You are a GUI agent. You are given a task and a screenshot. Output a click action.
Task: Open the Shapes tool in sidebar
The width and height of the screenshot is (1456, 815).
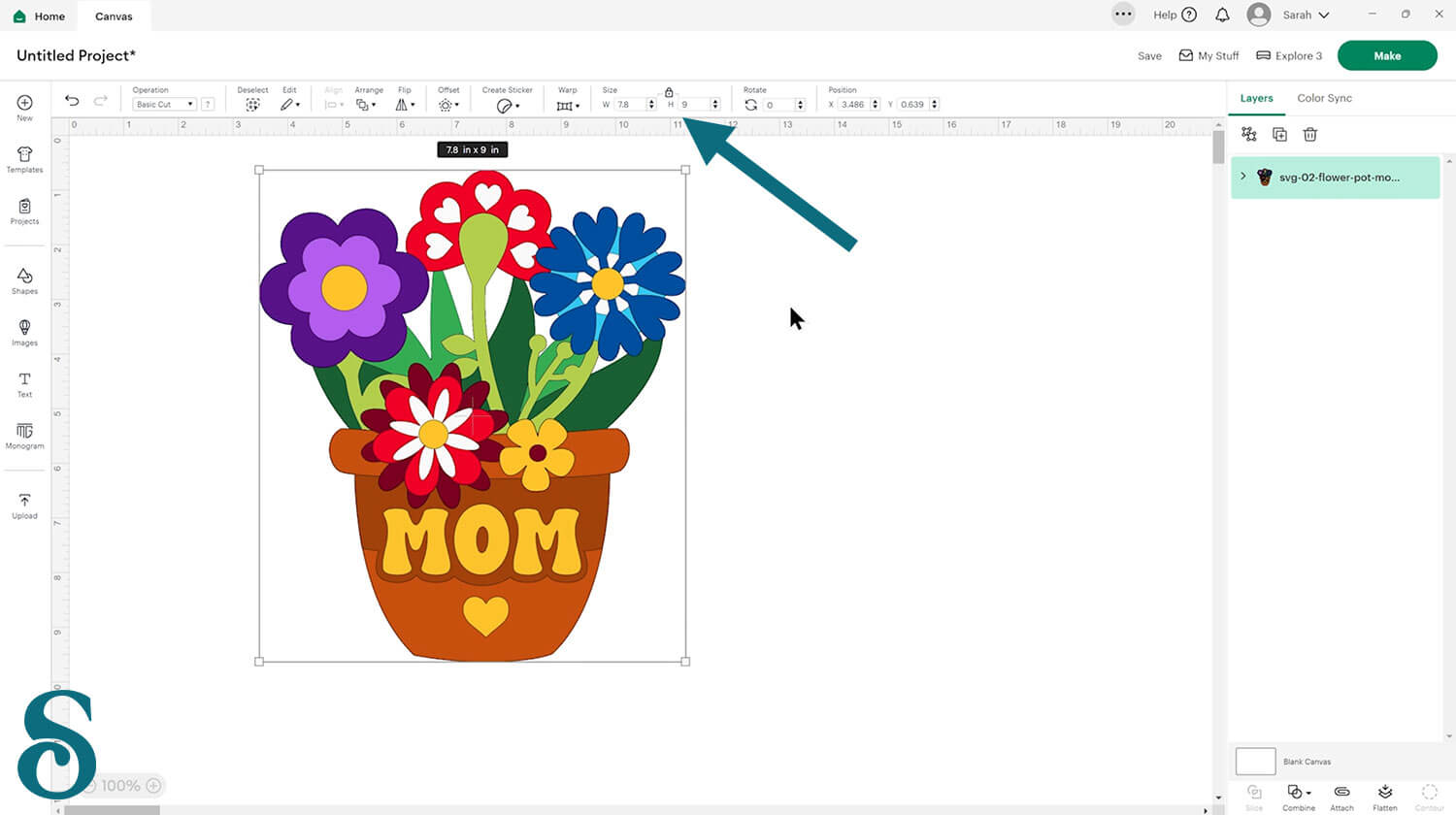24,280
